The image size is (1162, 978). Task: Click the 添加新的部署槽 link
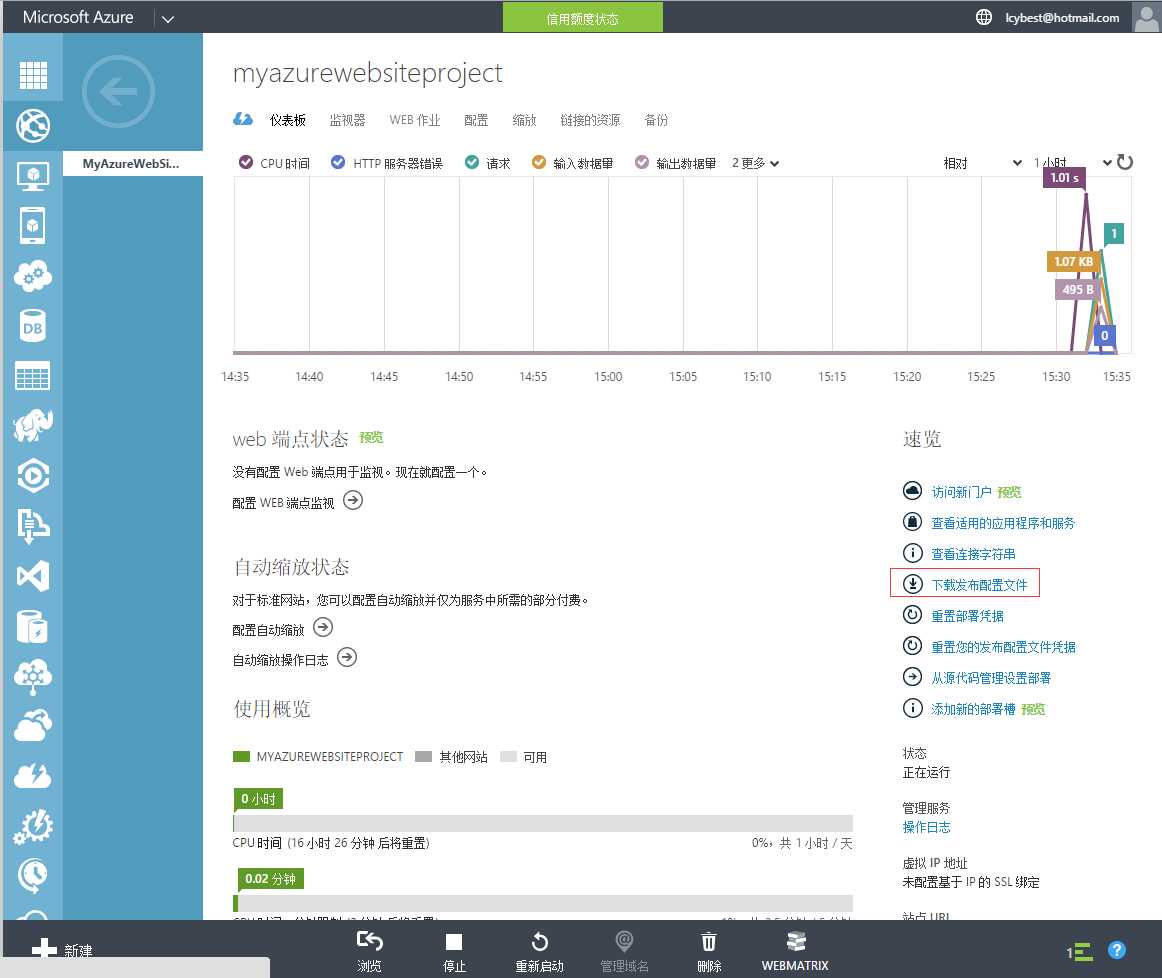click(973, 709)
